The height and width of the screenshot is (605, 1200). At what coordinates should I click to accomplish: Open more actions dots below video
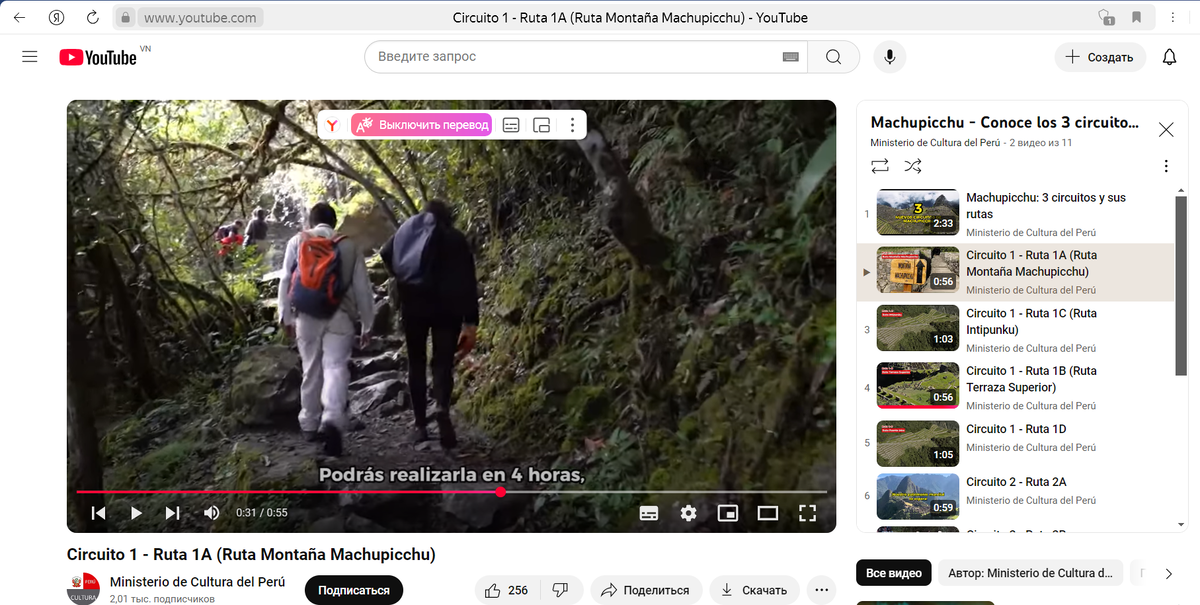tap(821, 590)
